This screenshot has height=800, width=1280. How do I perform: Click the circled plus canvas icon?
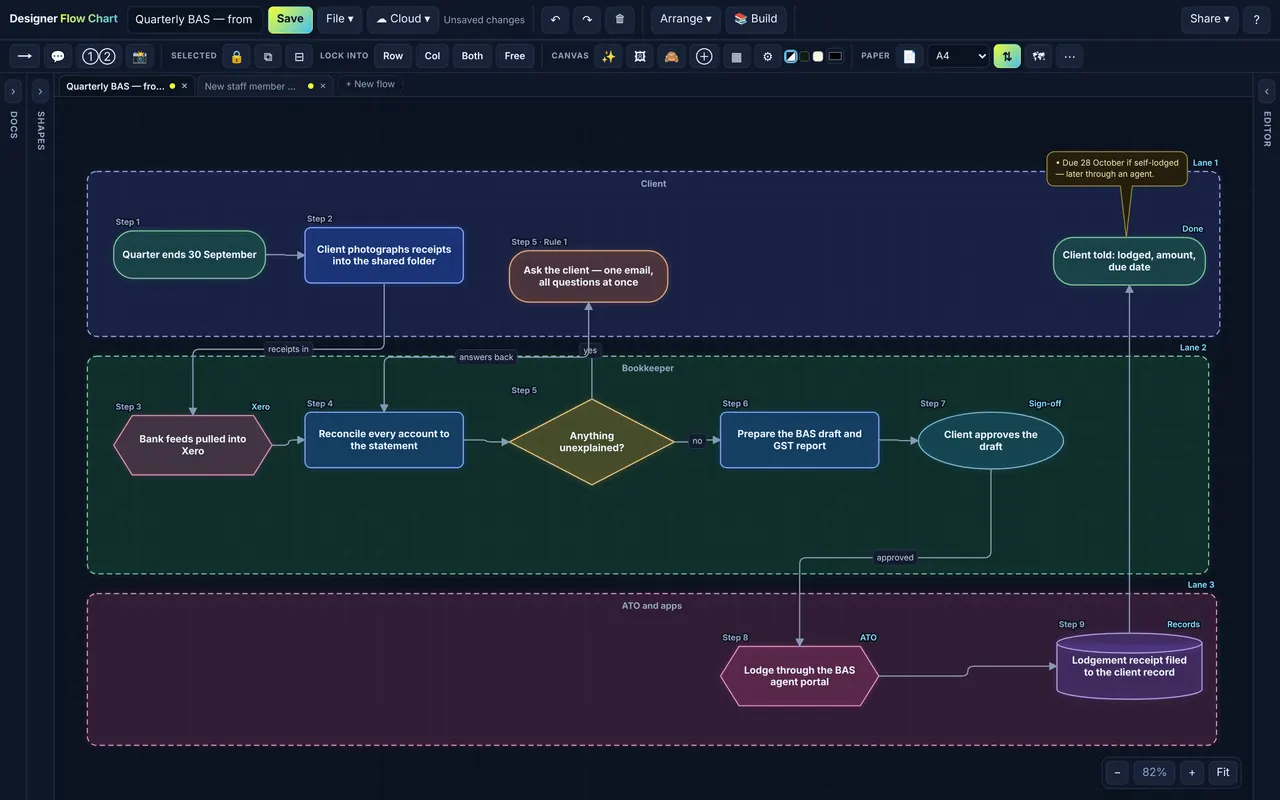point(704,56)
